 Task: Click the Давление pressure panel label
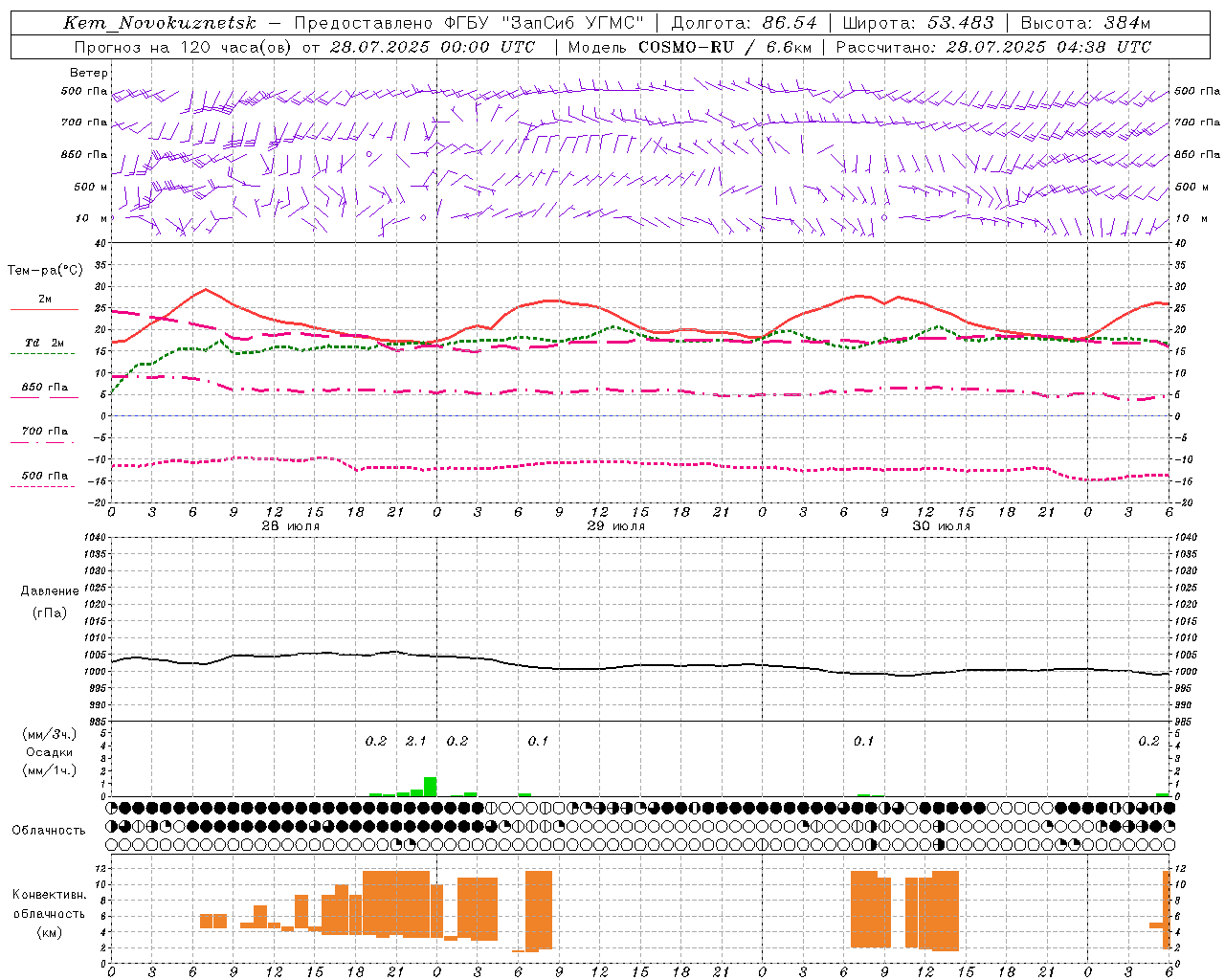(50, 591)
